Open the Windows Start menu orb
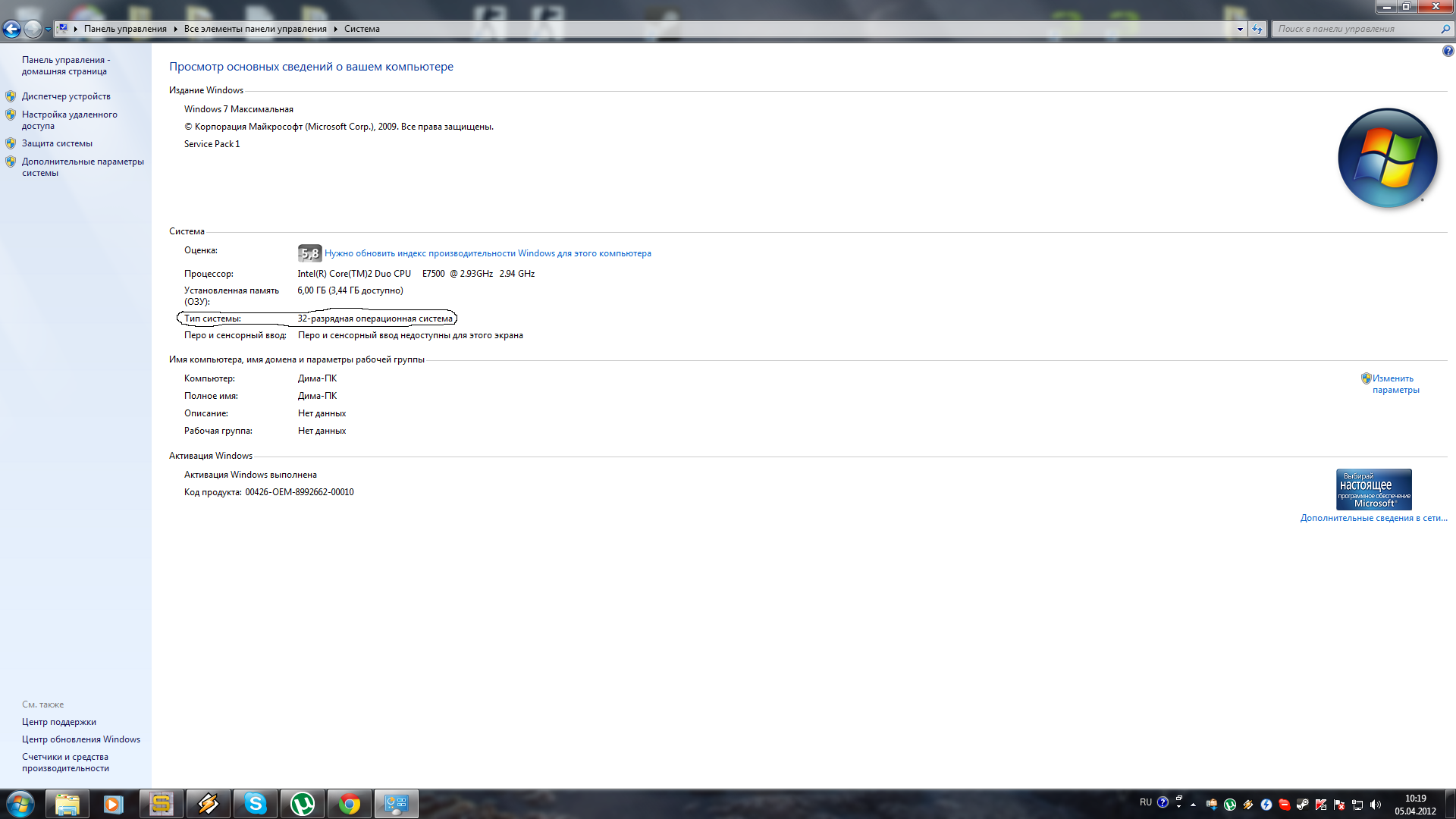This screenshot has width=1456, height=819. 20,804
